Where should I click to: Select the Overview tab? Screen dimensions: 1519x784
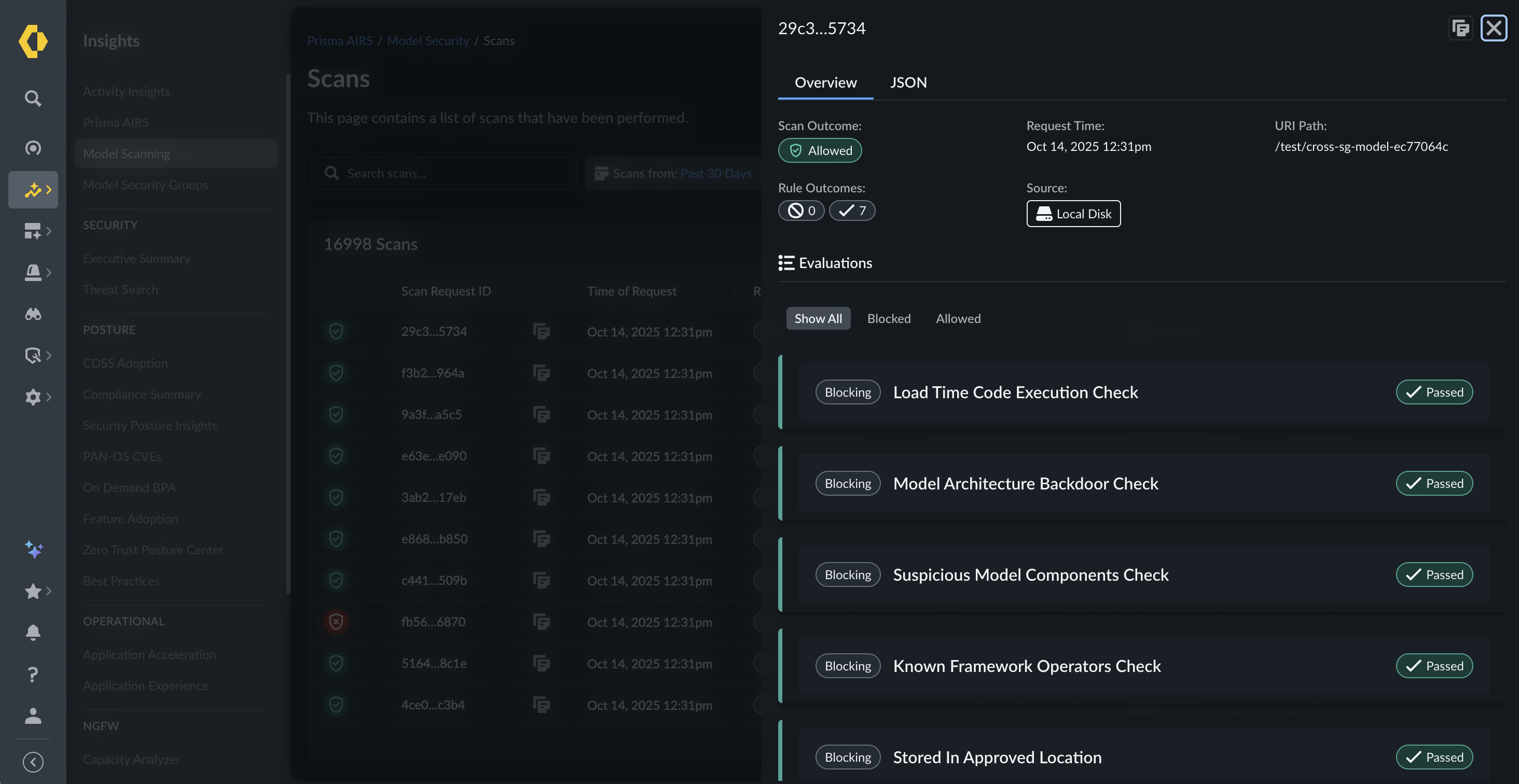(x=825, y=82)
